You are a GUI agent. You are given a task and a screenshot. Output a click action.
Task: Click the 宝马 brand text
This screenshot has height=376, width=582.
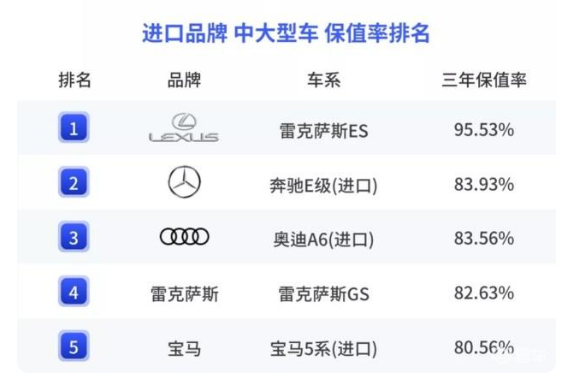(184, 349)
